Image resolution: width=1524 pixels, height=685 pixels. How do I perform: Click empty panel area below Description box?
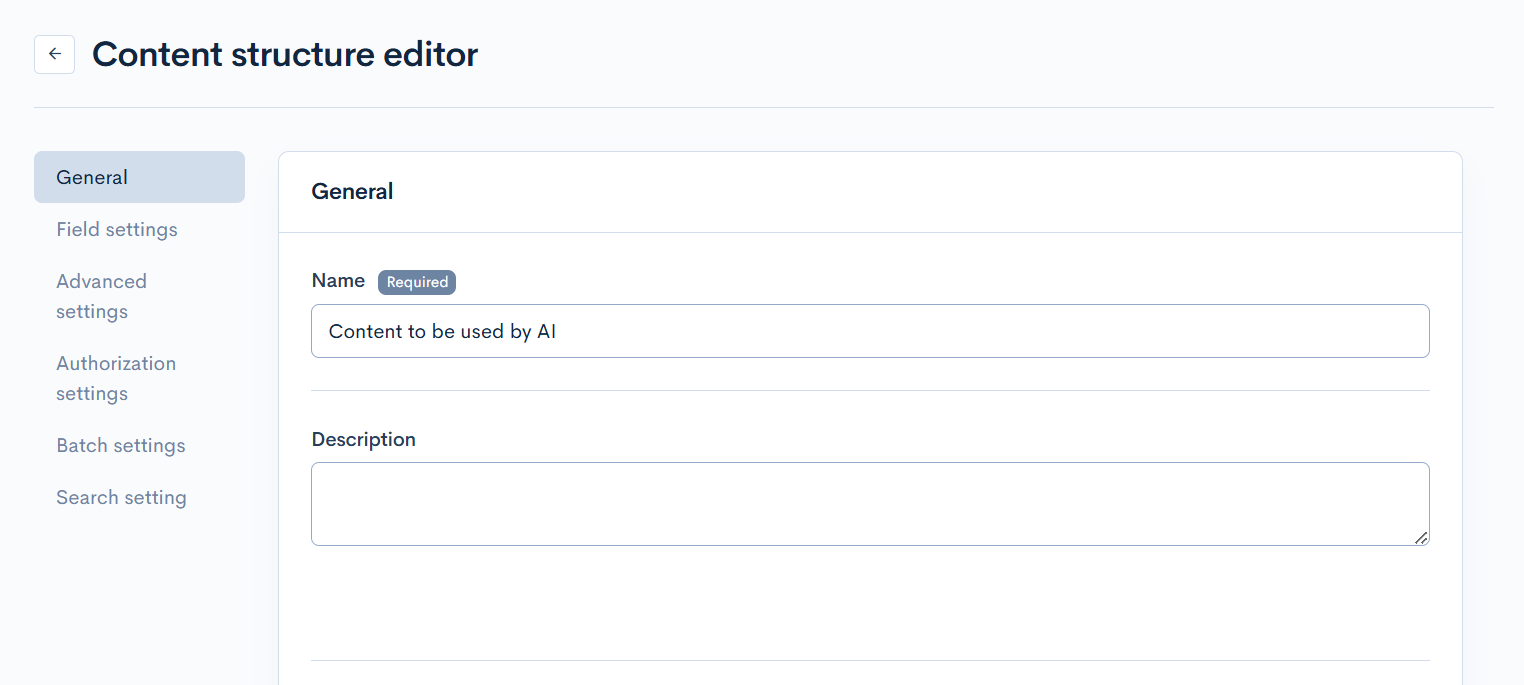tap(870, 600)
